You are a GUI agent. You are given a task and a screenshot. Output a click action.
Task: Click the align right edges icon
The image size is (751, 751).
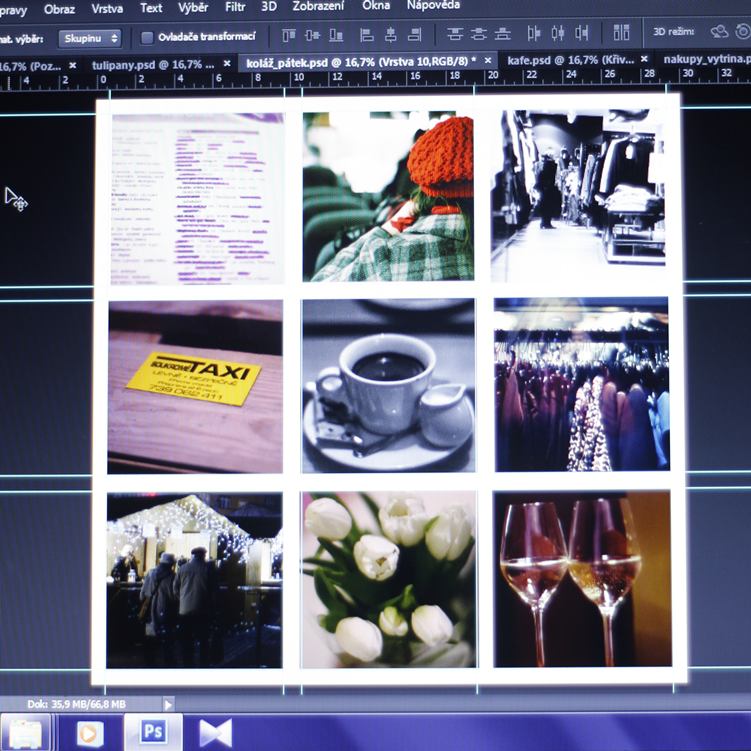tap(413, 35)
